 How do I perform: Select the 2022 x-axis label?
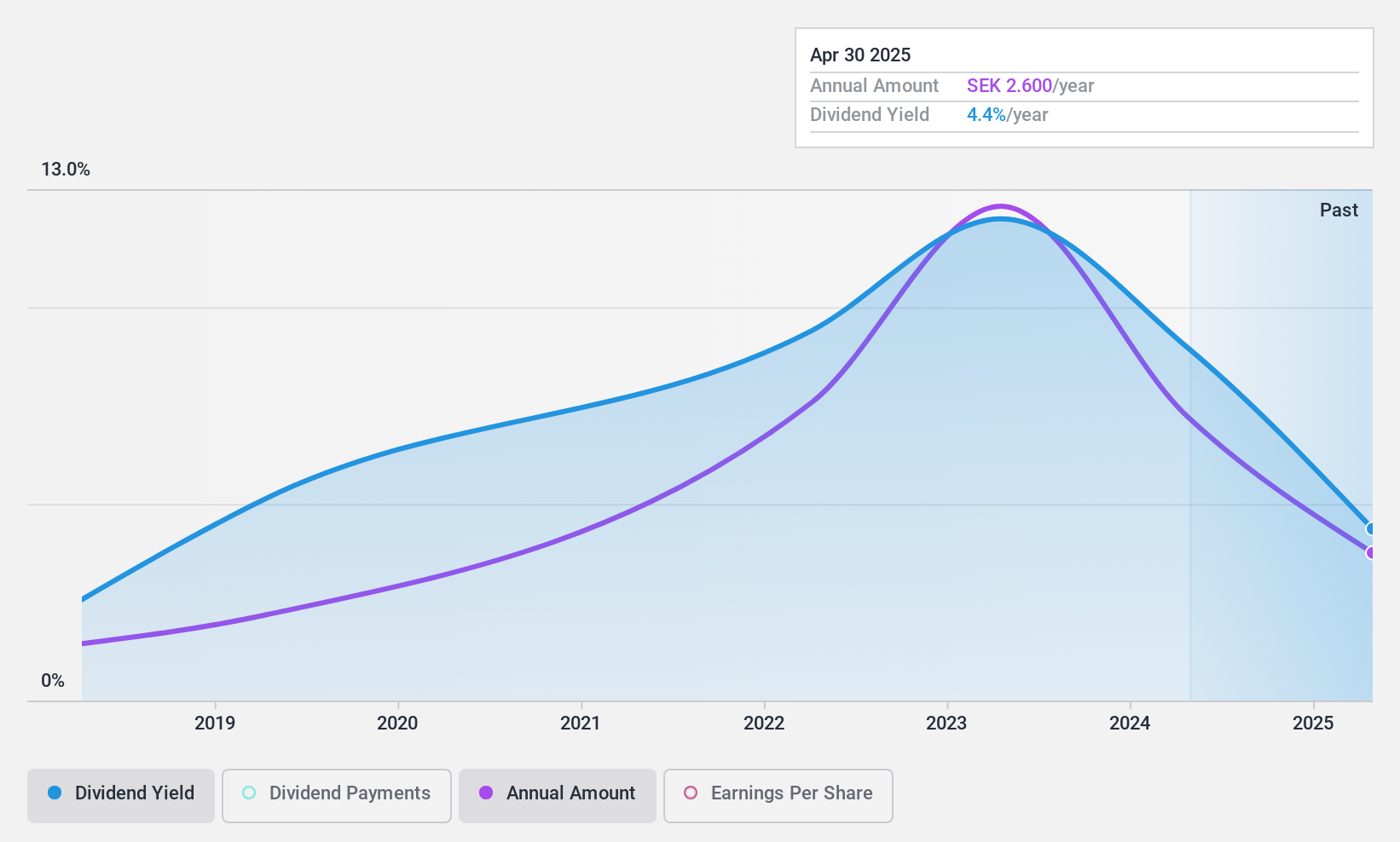click(x=764, y=724)
